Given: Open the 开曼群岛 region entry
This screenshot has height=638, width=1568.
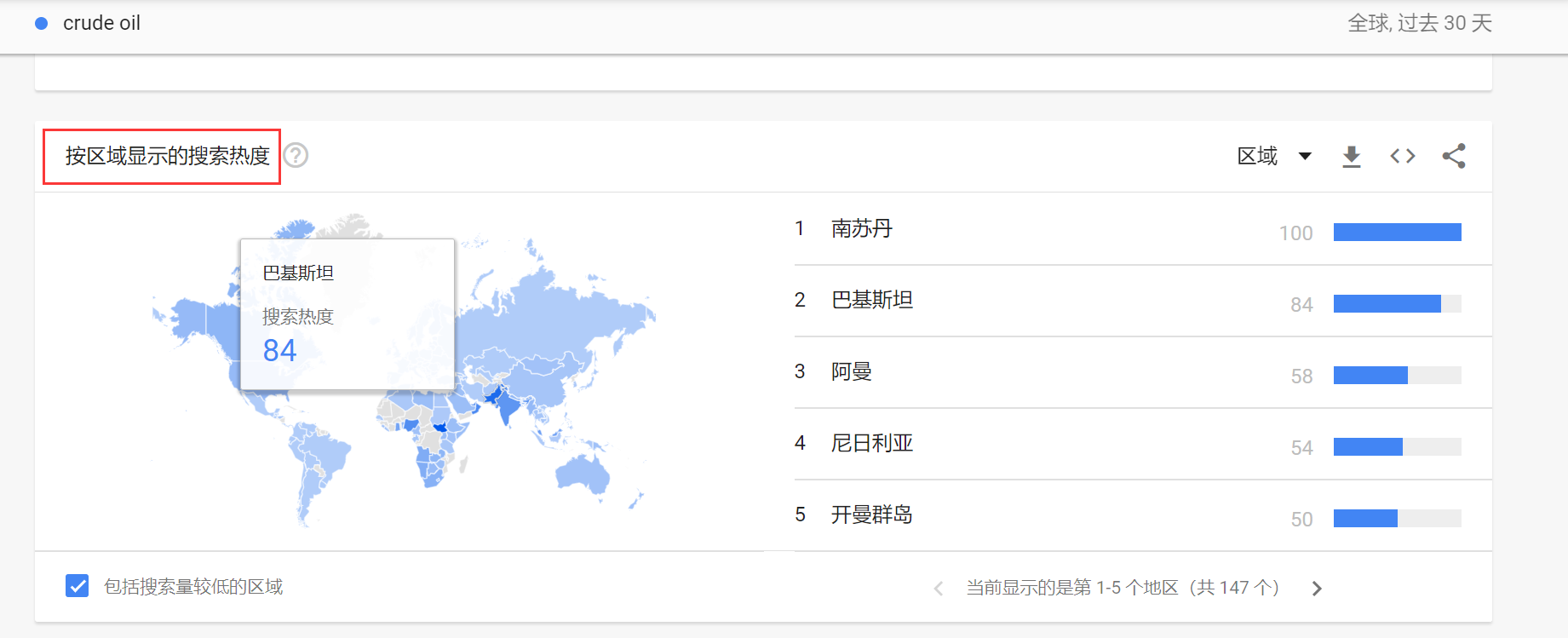Looking at the screenshot, I should coord(871,514).
